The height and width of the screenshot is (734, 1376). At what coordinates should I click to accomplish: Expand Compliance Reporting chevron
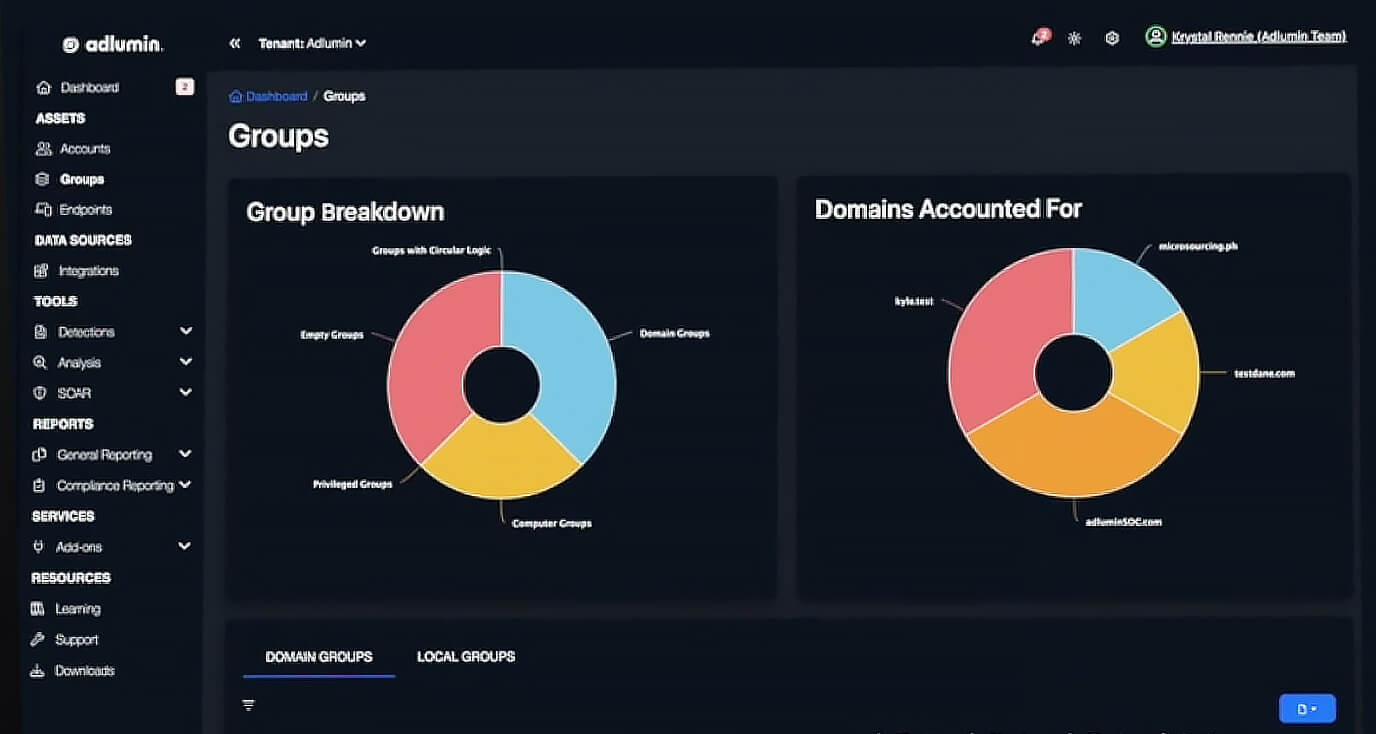coord(184,485)
